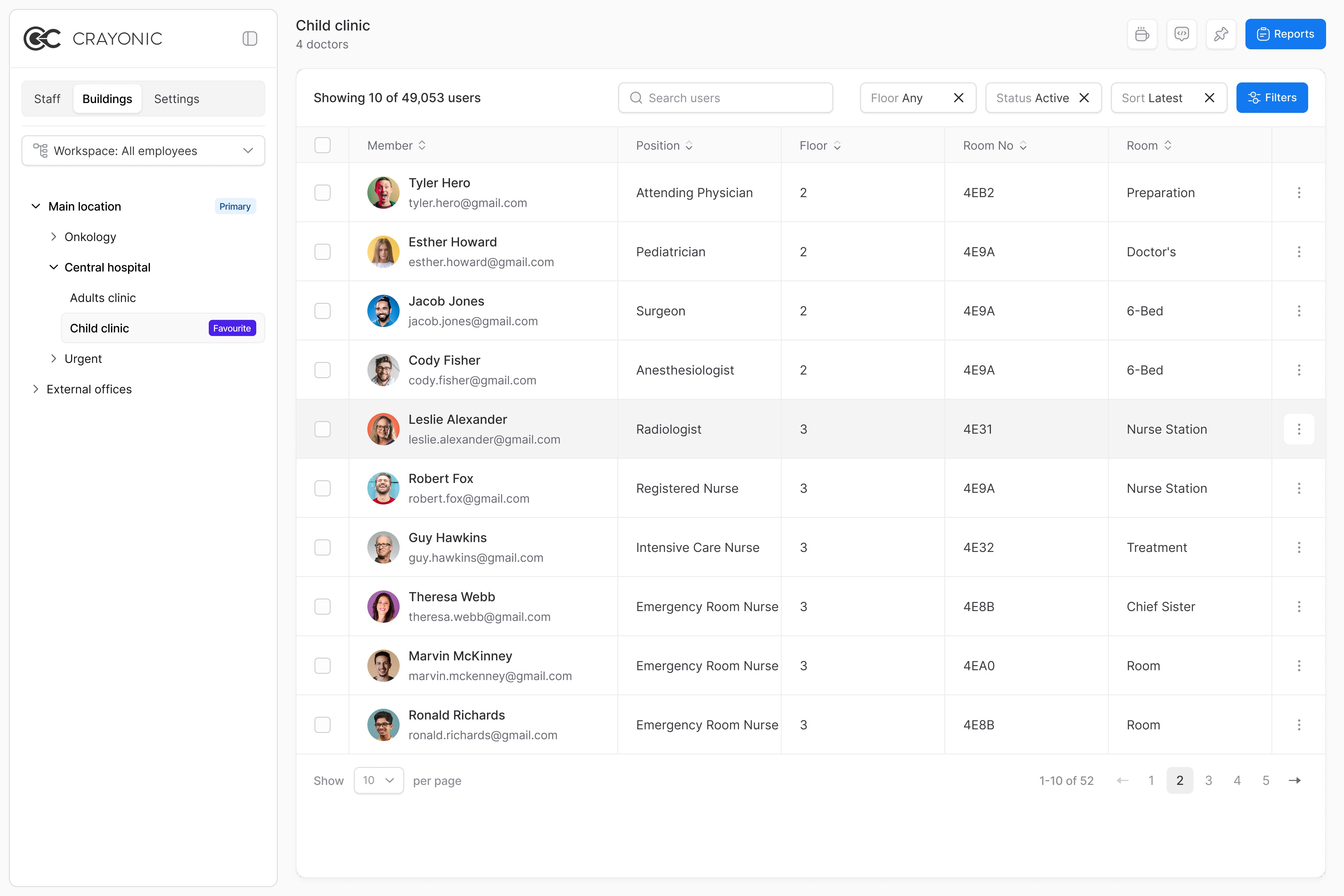
Task: Clear the Status Active filter
Action: point(1084,98)
